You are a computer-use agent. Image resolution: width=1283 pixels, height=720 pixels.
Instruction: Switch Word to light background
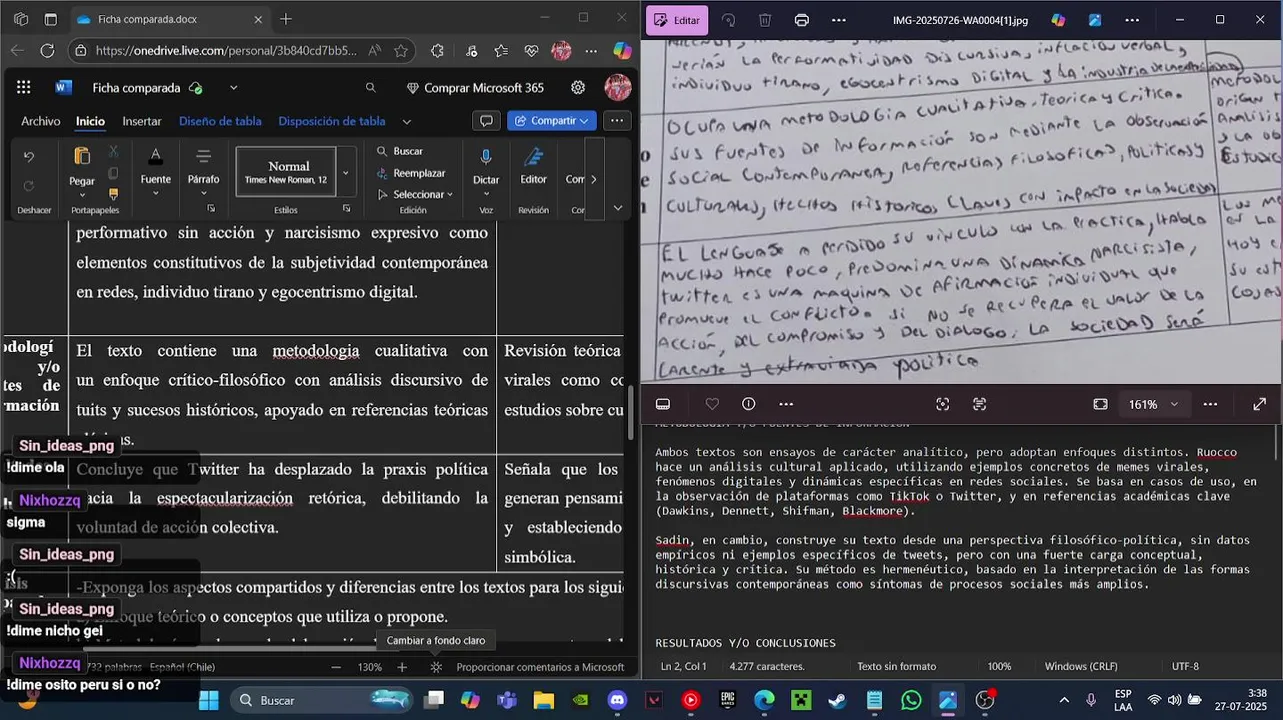(436, 667)
